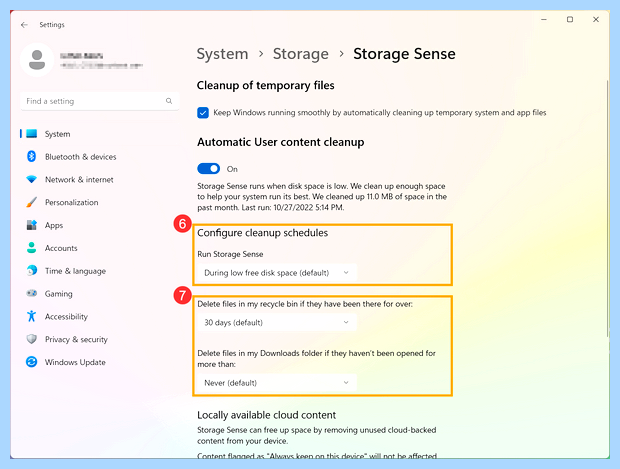
Task: Open System settings category
Action: point(58,134)
